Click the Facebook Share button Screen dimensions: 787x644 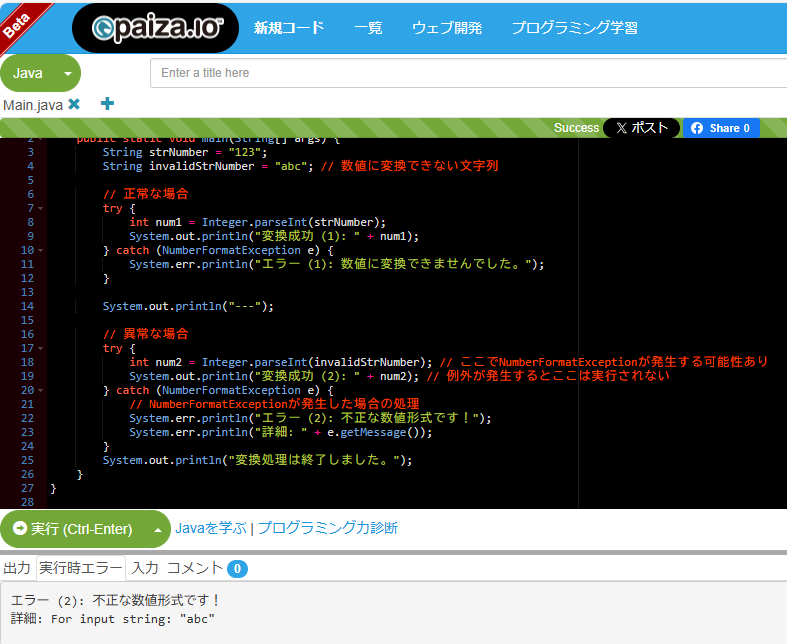721,128
